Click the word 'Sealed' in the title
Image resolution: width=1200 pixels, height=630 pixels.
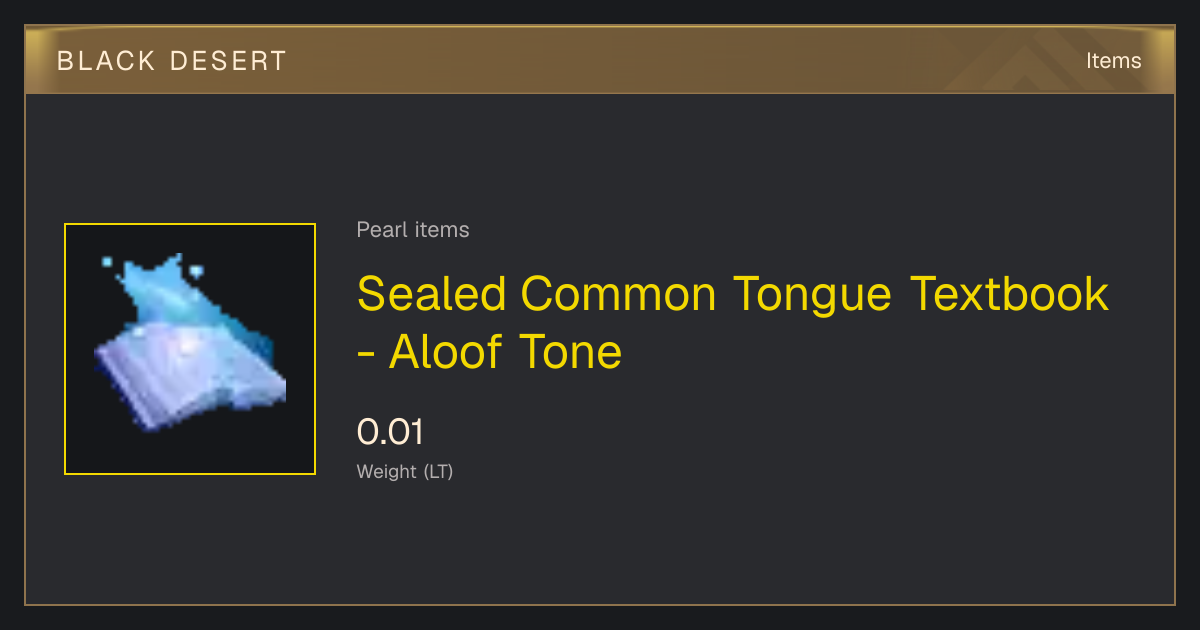tap(432, 294)
